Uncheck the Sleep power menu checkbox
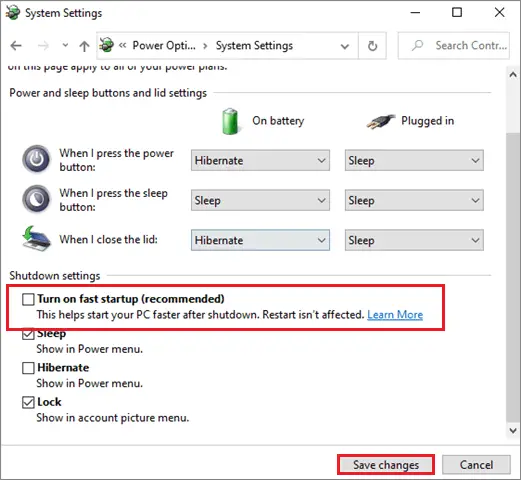This screenshot has width=521, height=480. (28, 335)
